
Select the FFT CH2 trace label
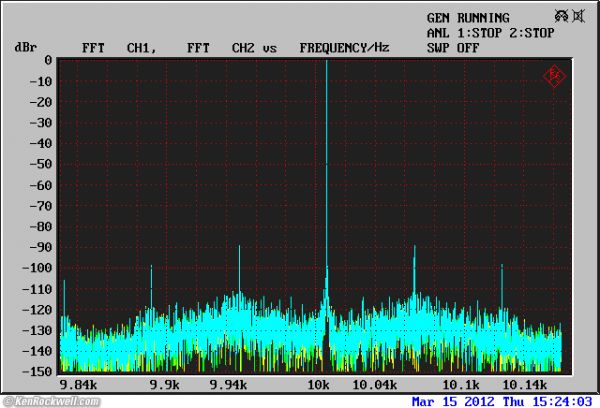pyautogui.click(x=220, y=48)
